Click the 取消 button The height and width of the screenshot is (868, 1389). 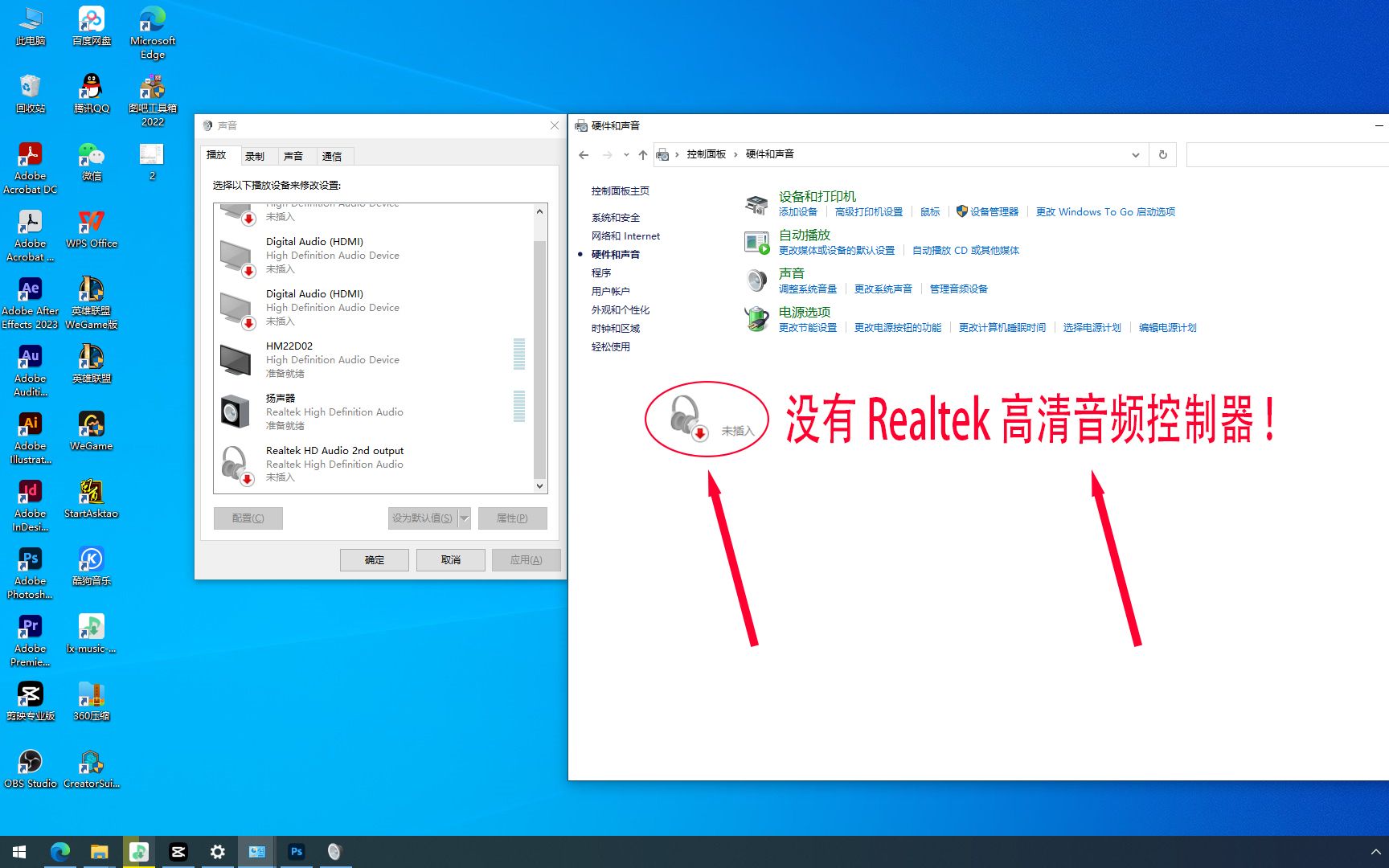(451, 560)
